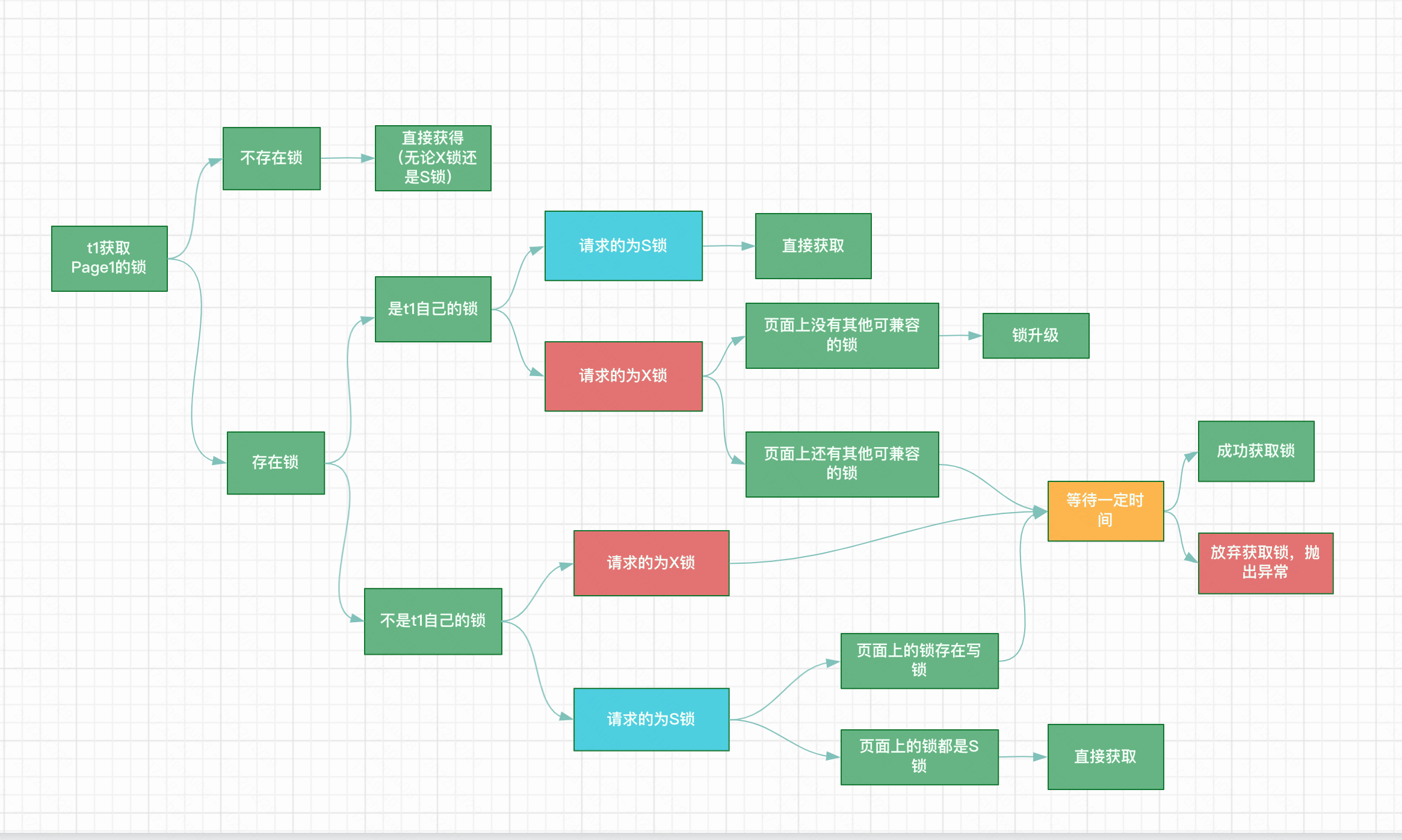Click the '存在锁' node
Screen dimensions: 1402x840
[x=276, y=463]
